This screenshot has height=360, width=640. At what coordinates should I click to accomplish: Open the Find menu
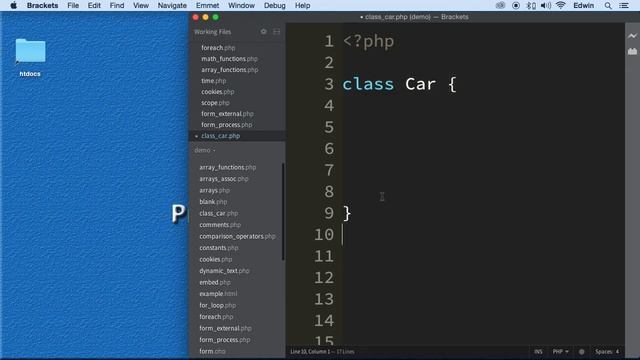(117, 5)
